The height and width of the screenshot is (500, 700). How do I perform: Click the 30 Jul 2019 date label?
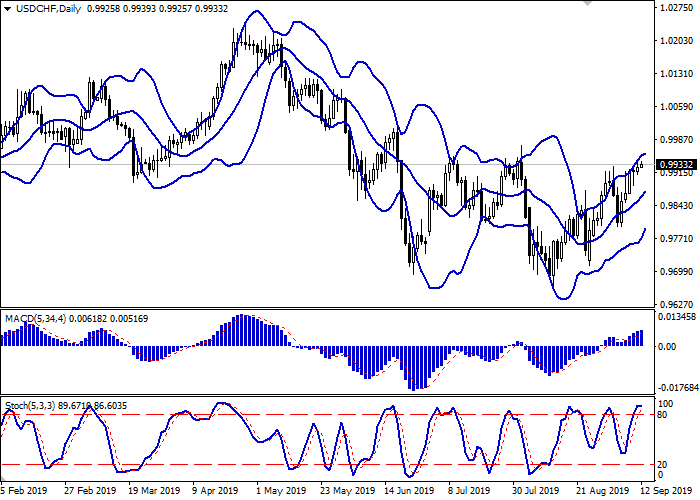click(535, 491)
